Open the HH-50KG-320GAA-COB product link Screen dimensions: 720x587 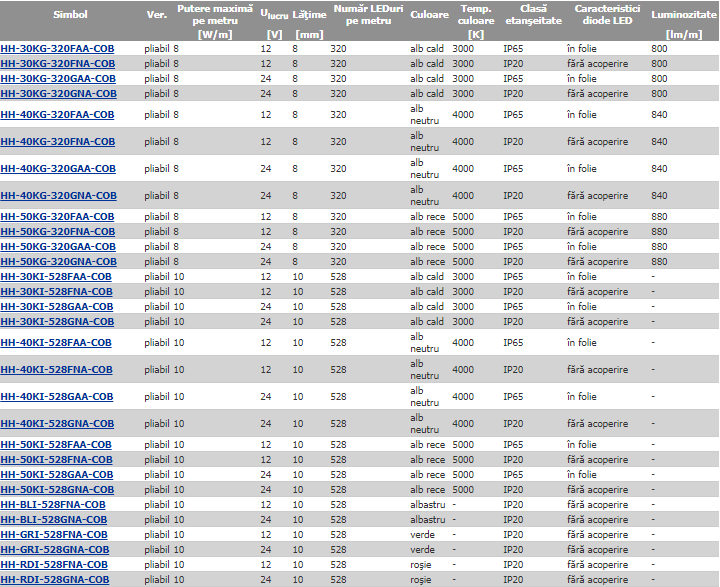[58, 247]
